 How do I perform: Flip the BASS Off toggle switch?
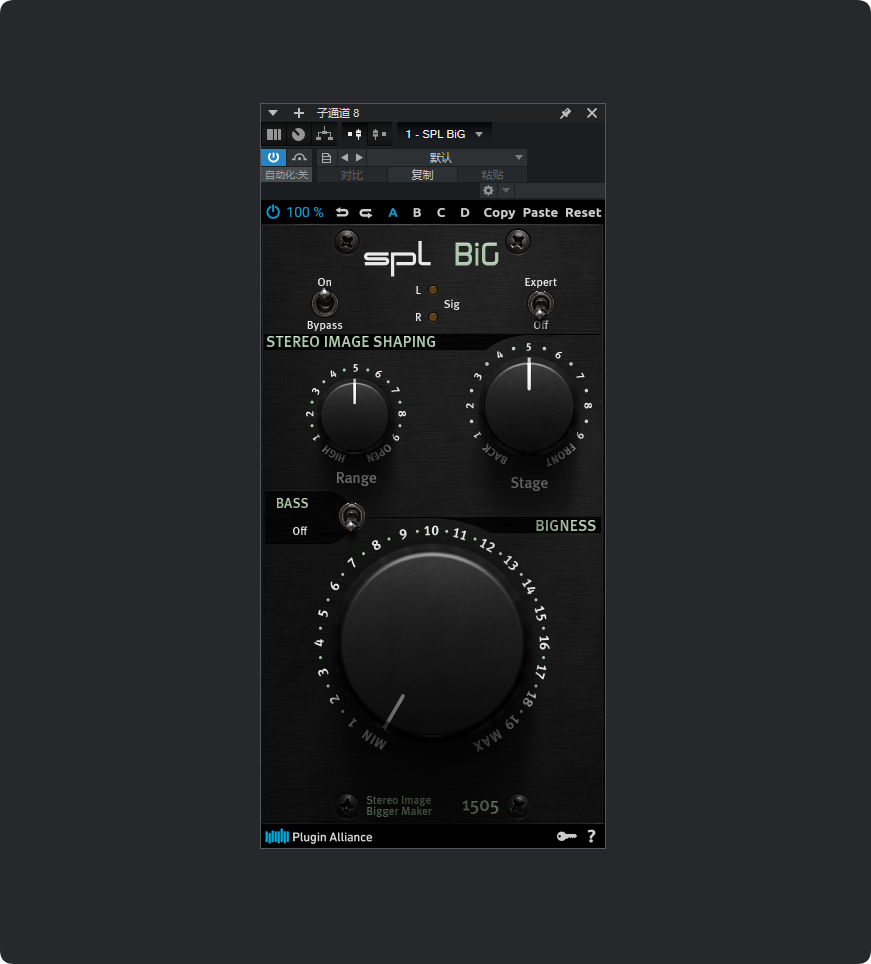352,516
